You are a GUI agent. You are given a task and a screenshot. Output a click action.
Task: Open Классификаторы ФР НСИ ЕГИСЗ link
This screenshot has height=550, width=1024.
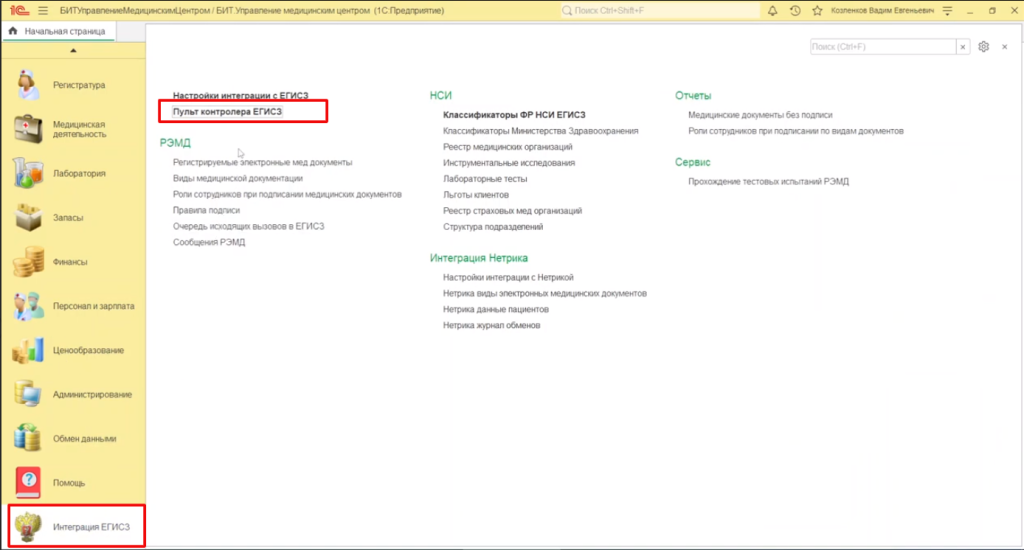pos(513,115)
